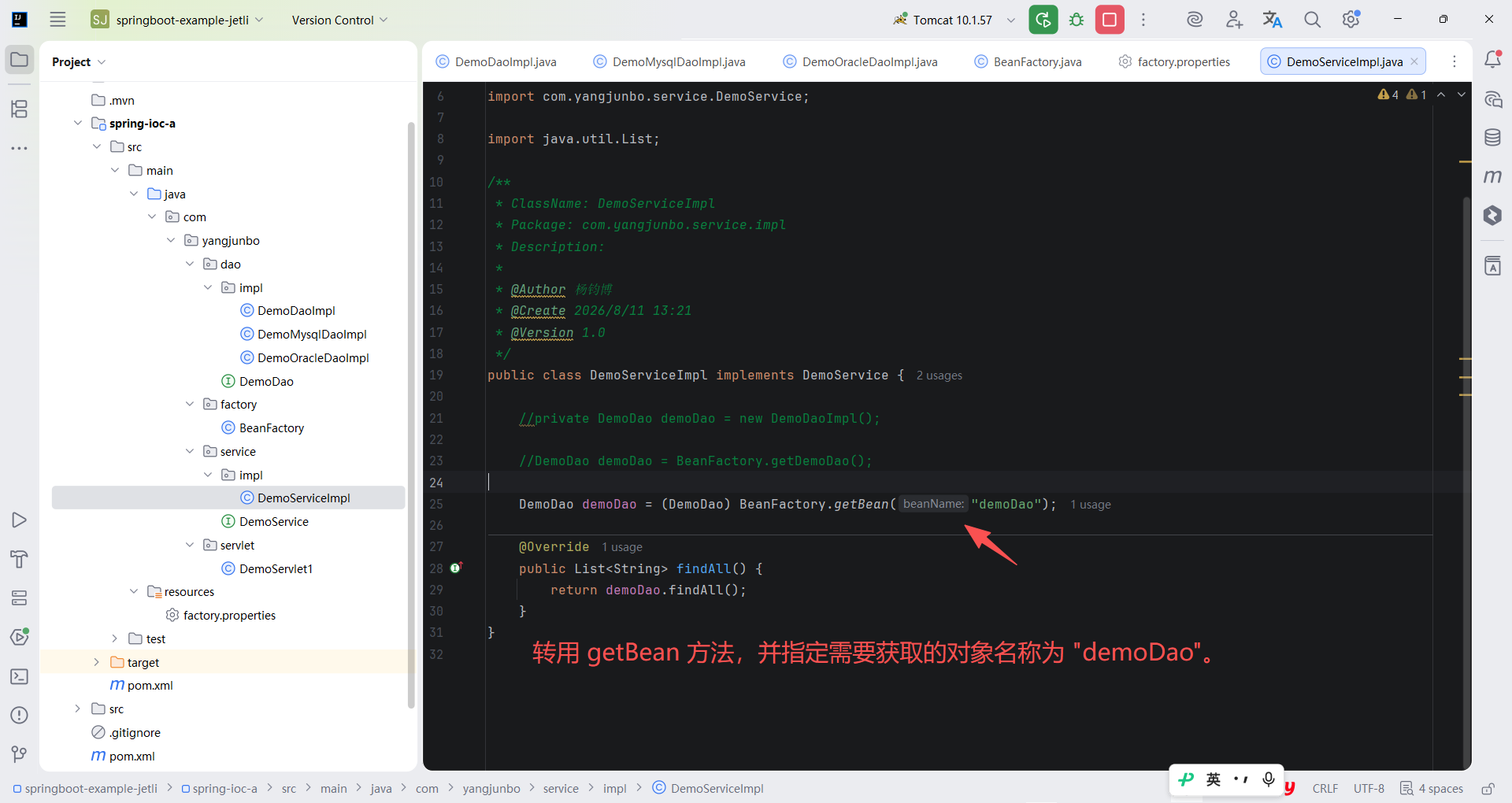Open the AI assistant swirl icon
This screenshot has width=1512, height=803.
pos(1195,20)
